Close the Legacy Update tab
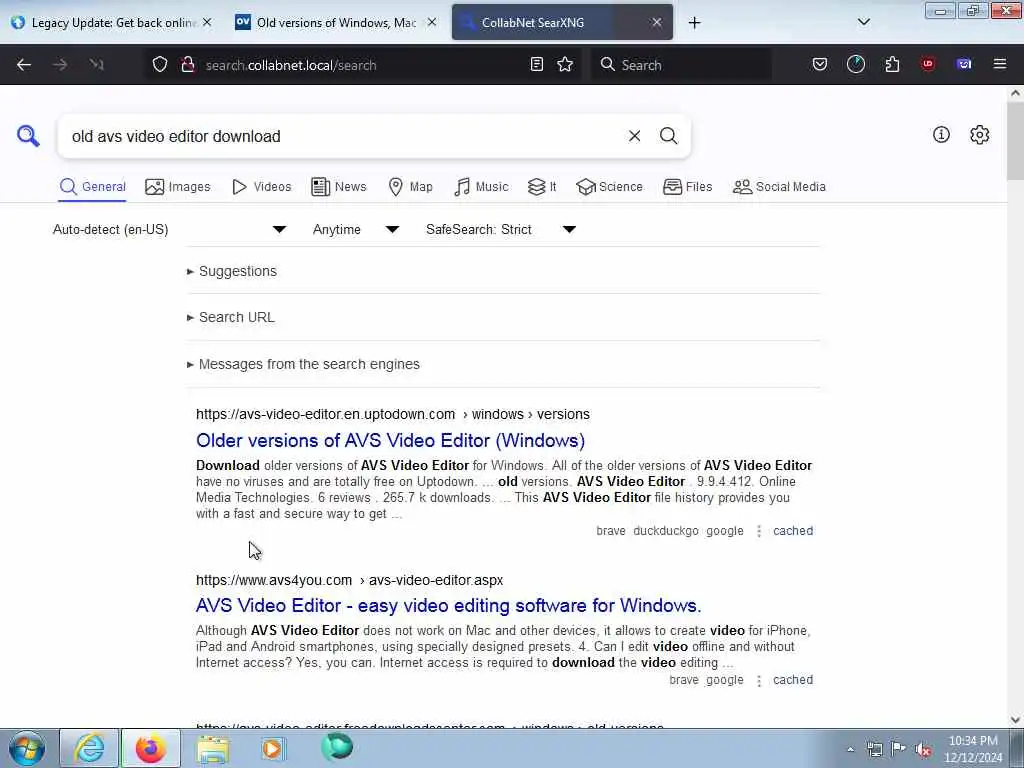This screenshot has width=1024, height=768. (x=207, y=22)
